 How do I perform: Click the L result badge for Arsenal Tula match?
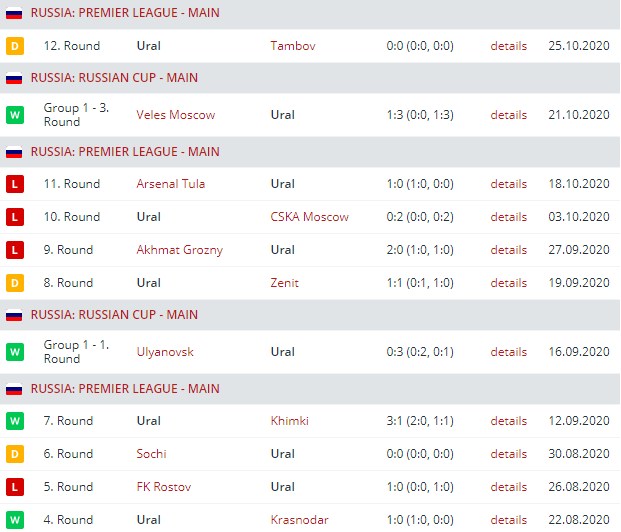[15, 184]
